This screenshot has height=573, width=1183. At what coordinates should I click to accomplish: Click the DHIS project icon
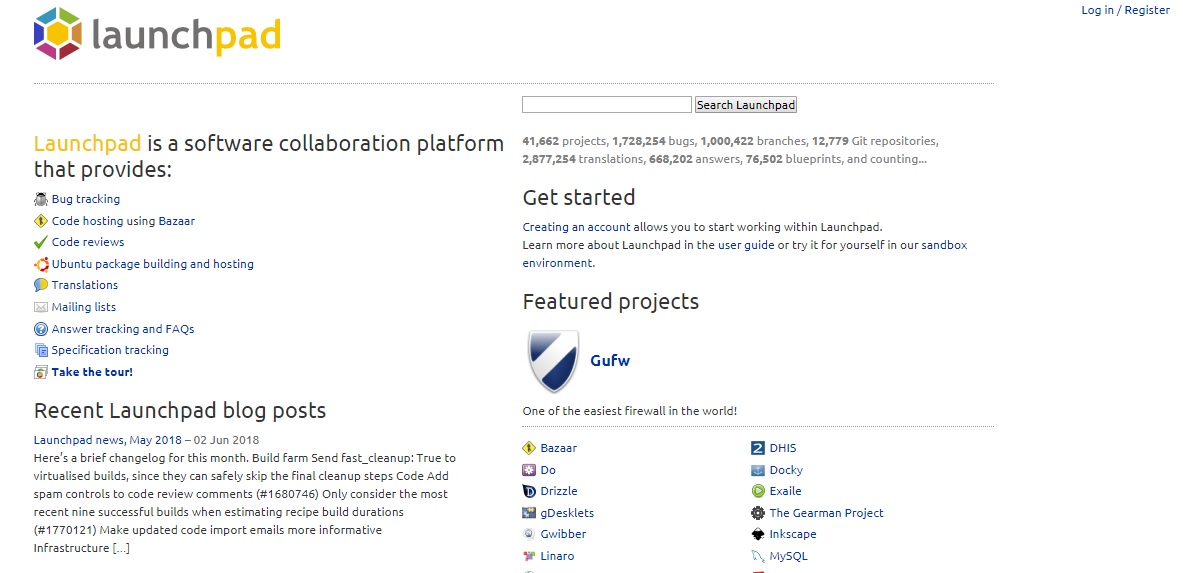(x=758, y=448)
